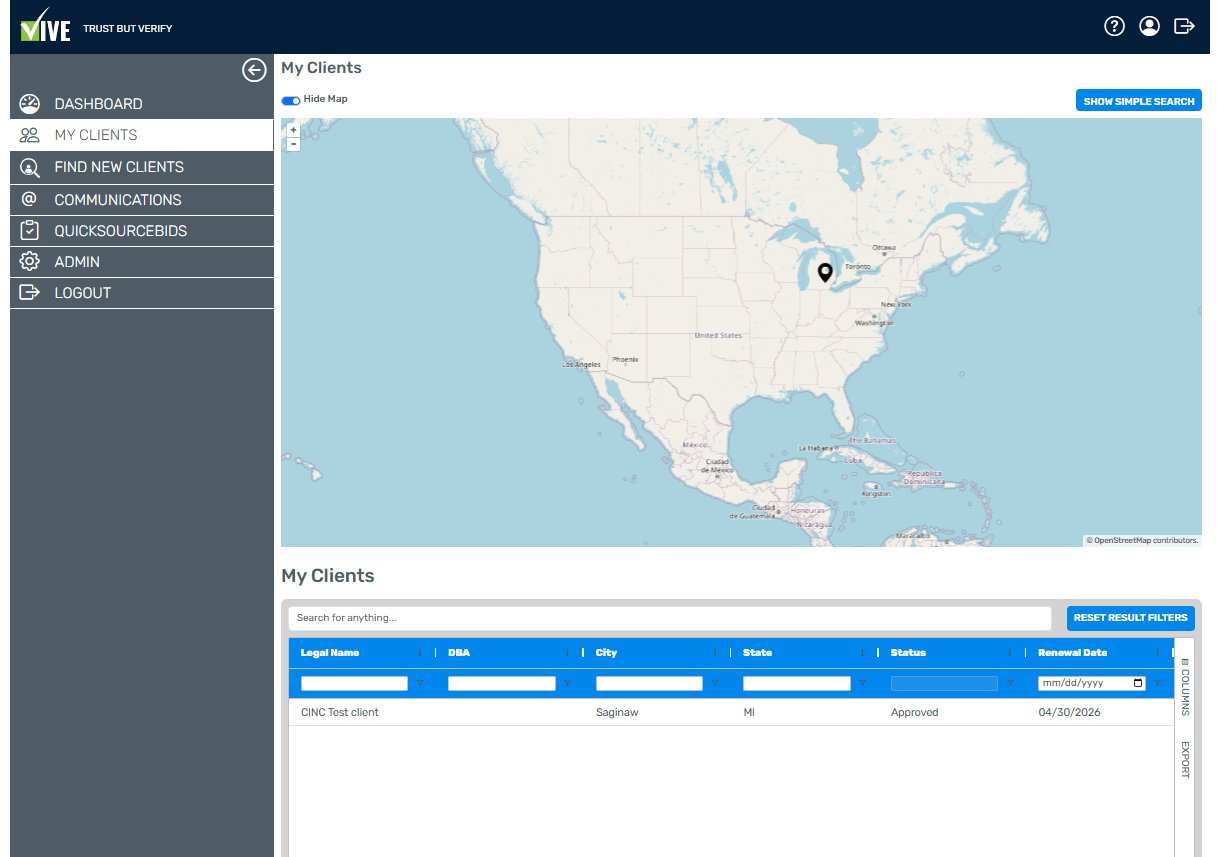Select My Clients in sidebar
The image size is (1217, 857).
(142, 135)
